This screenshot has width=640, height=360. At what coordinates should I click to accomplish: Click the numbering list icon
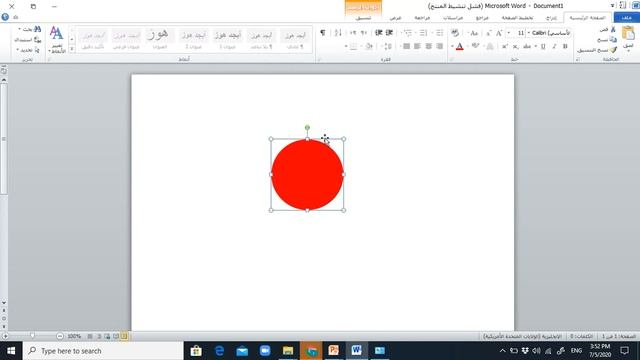click(x=423, y=33)
